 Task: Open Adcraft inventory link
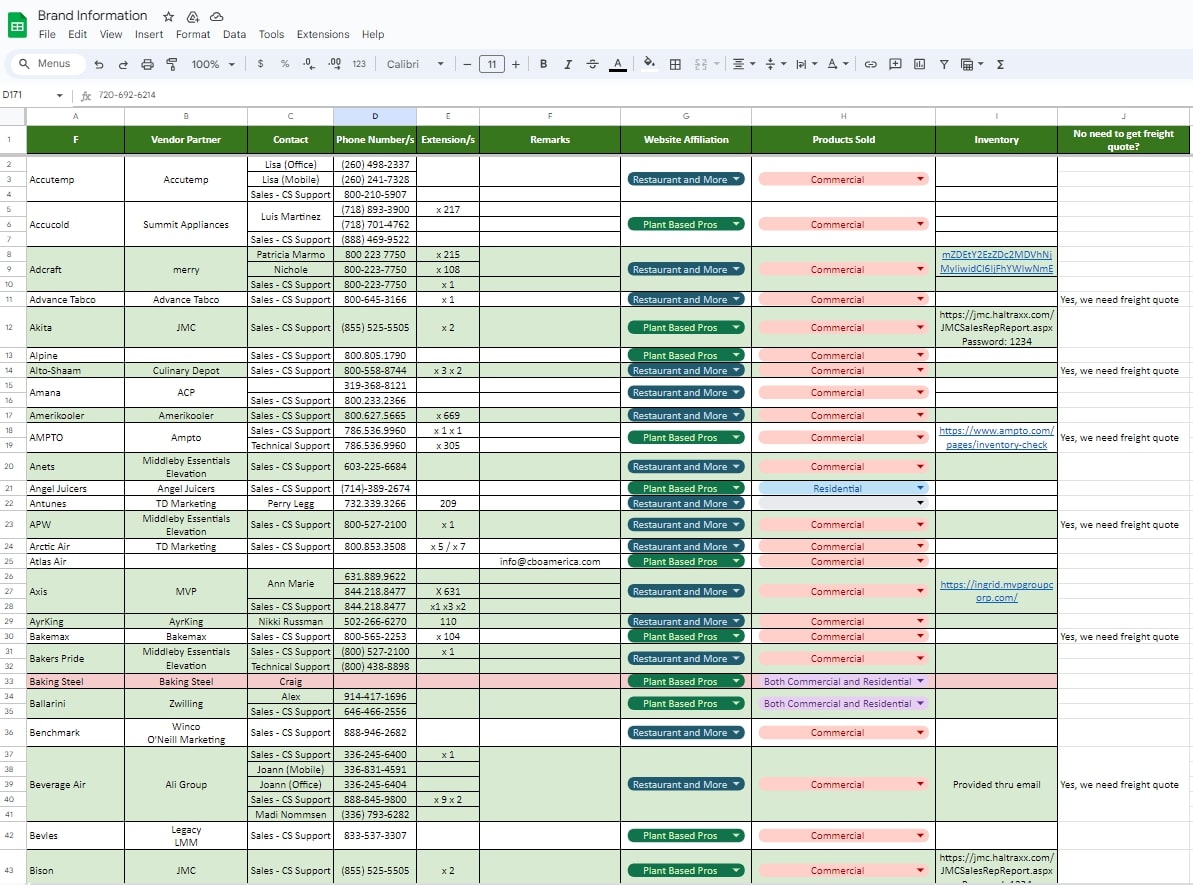click(996, 262)
